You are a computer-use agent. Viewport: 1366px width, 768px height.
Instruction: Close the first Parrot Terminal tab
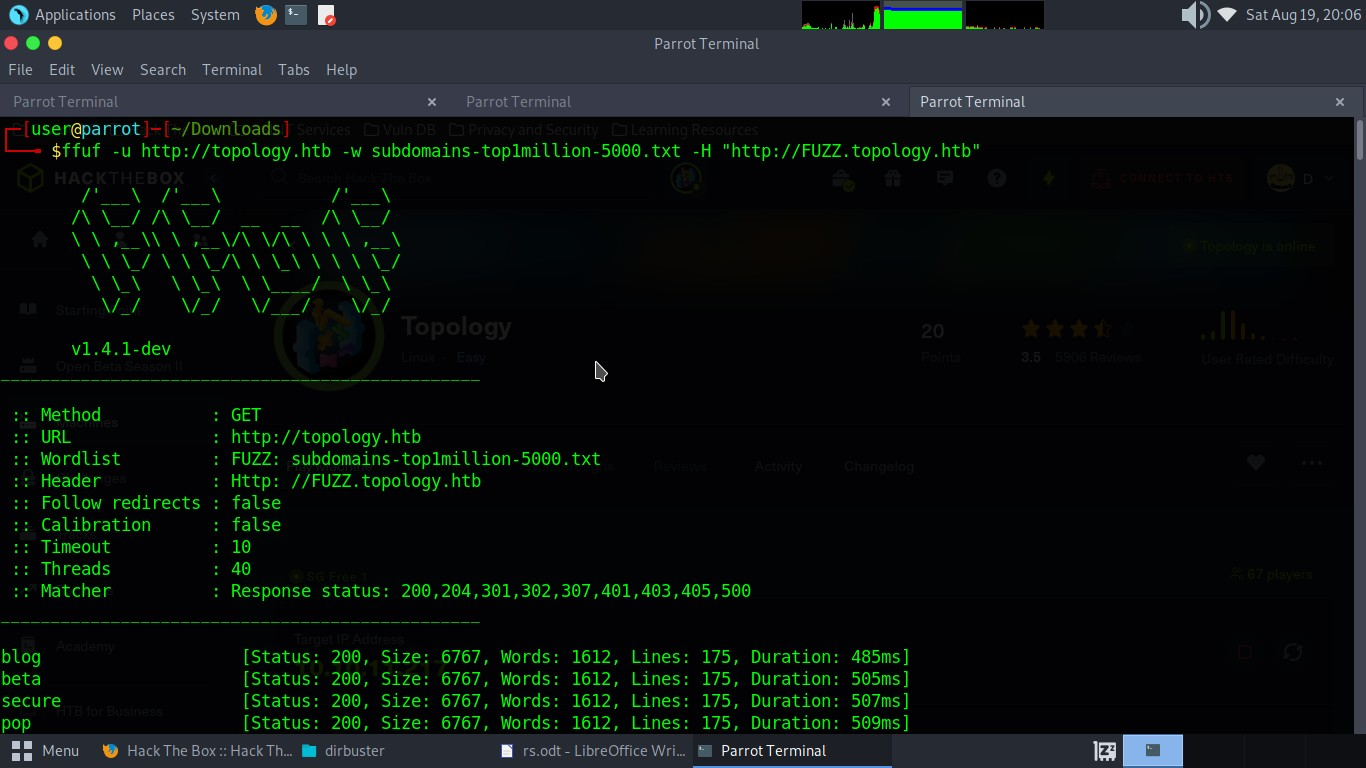tap(432, 102)
